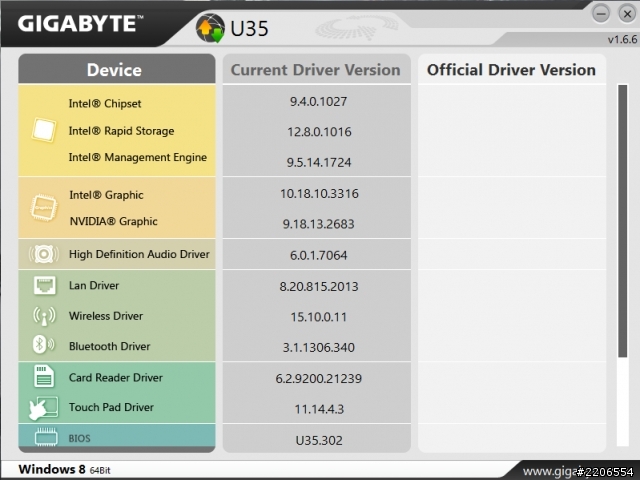Click the graphics chip group icon
Screen dimensions: 640x480
pyautogui.click(x=44, y=208)
